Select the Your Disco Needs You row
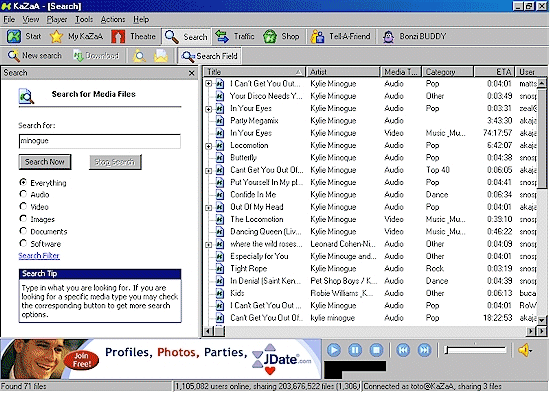Viewport: 550px width, 393px height. click(x=370, y=96)
